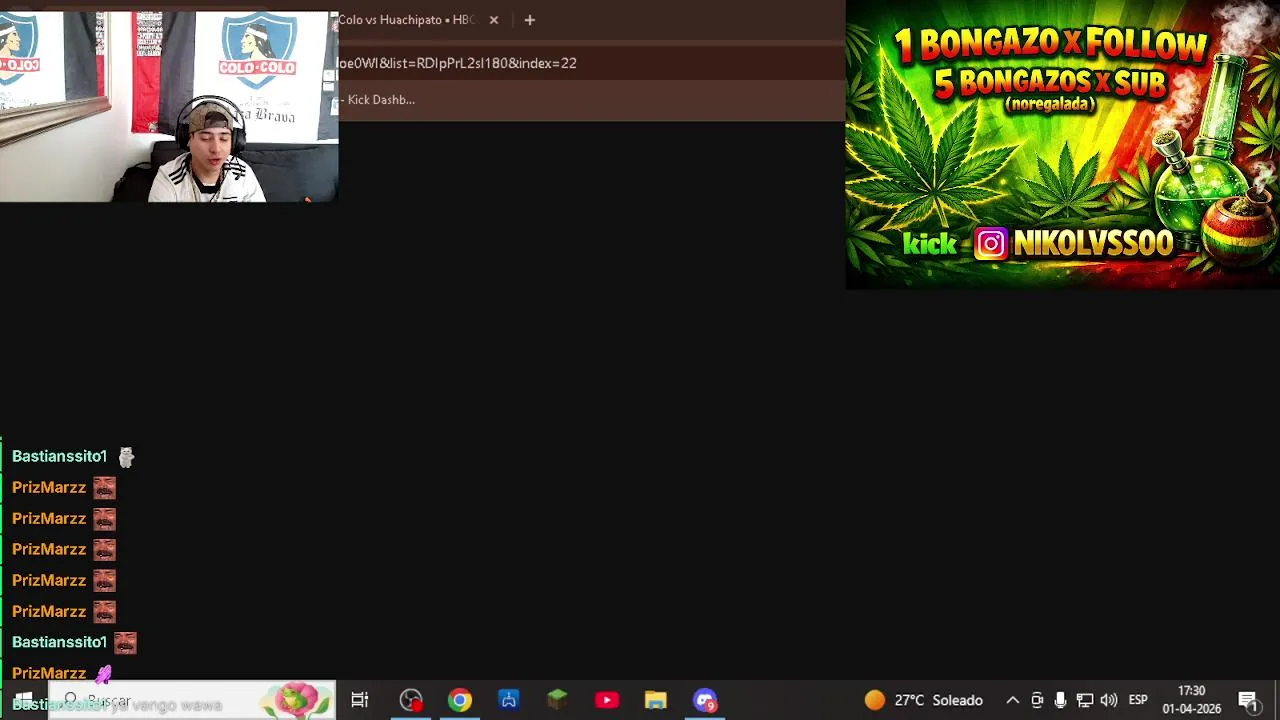Viewport: 1280px width, 720px height.
Task: Open the clock showing 17:30
Action: (1192, 700)
